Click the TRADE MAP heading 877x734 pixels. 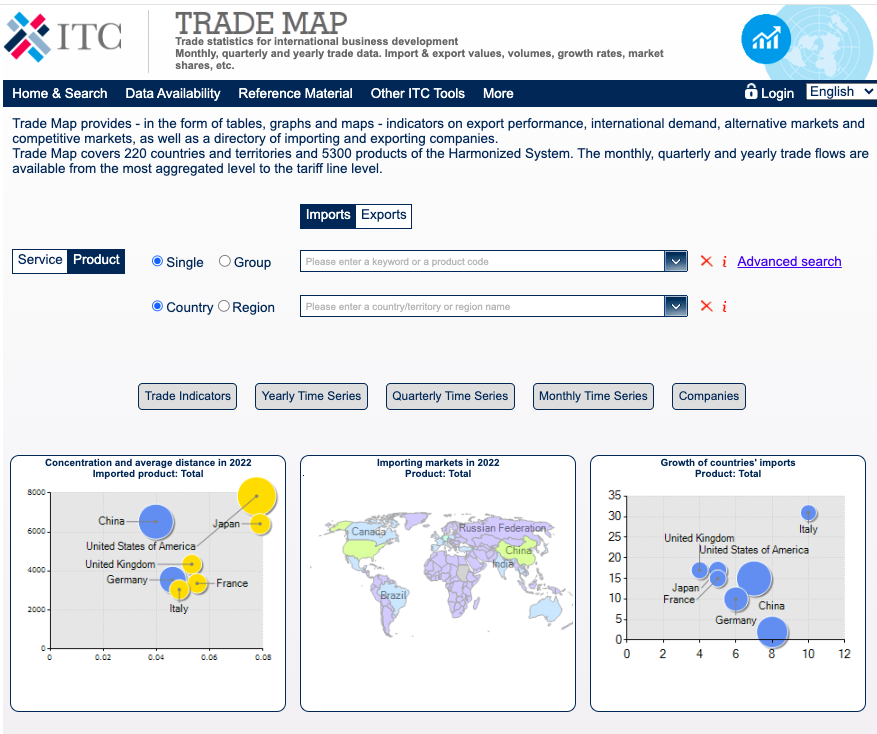(261, 23)
